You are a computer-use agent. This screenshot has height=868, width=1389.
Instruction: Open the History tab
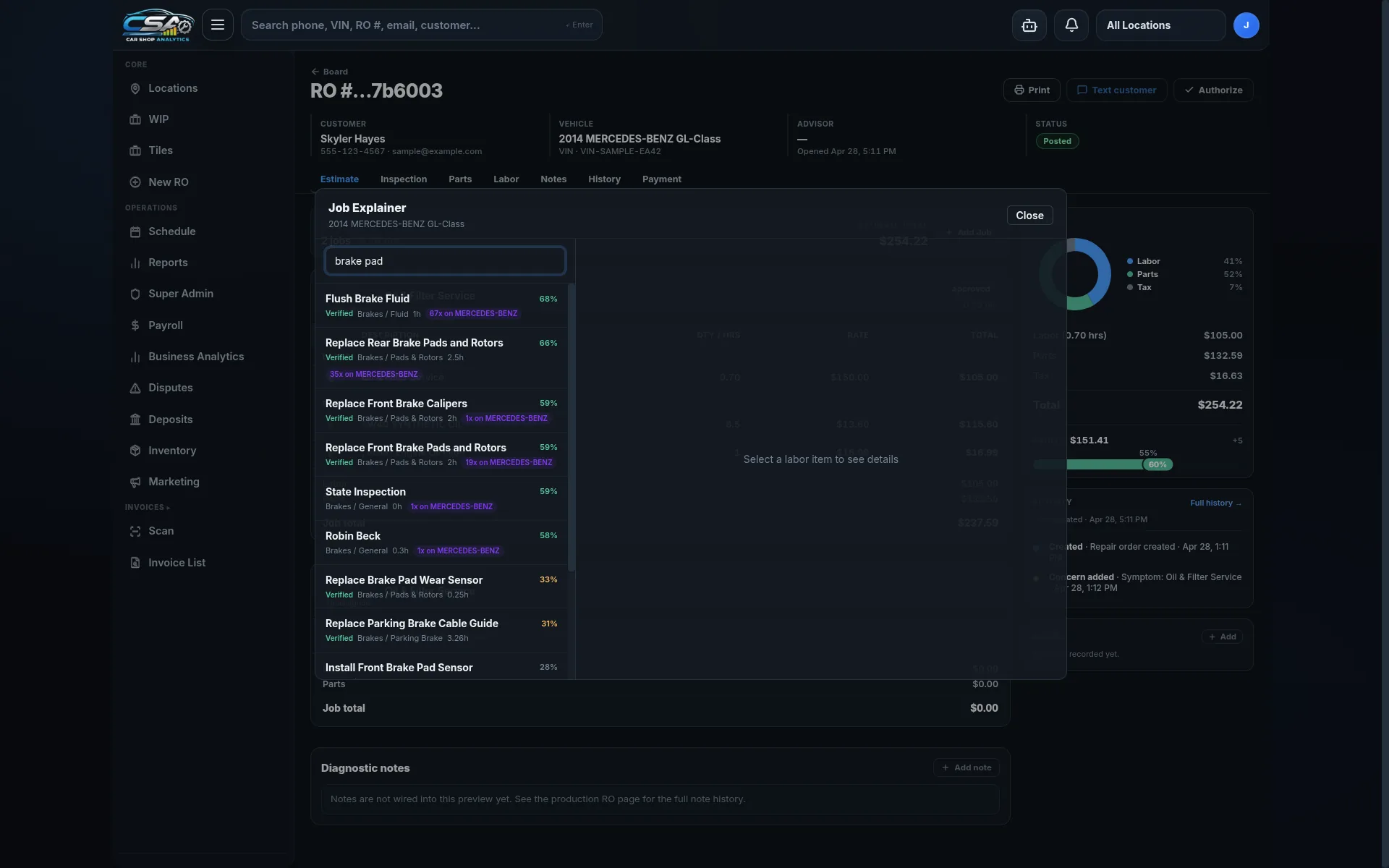[x=604, y=179]
